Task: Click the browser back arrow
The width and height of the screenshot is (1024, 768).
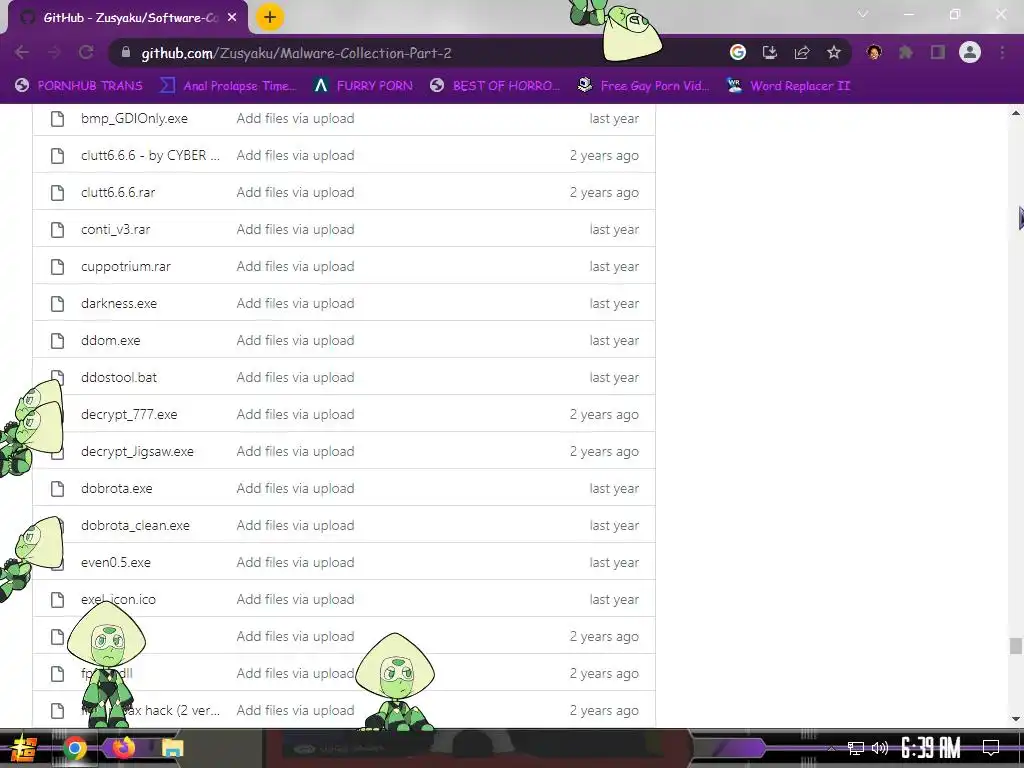Action: tap(22, 53)
